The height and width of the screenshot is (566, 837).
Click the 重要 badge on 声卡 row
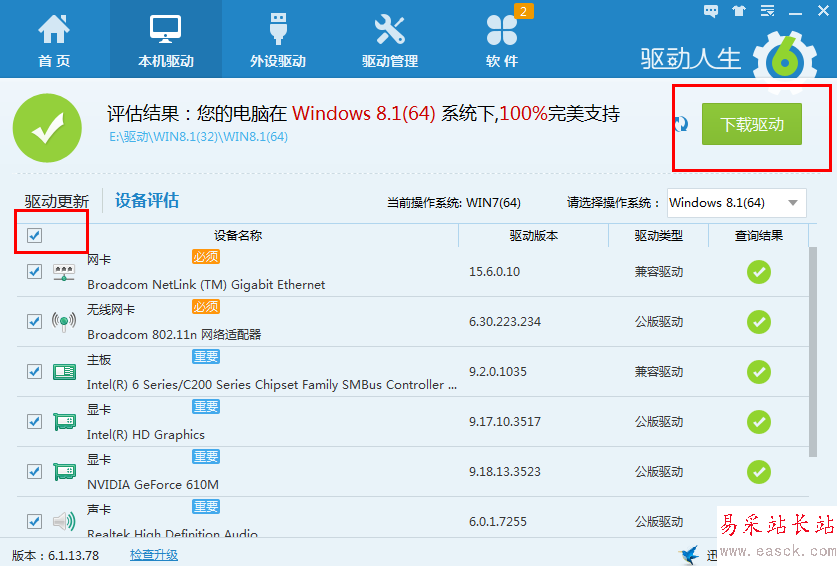(206, 507)
